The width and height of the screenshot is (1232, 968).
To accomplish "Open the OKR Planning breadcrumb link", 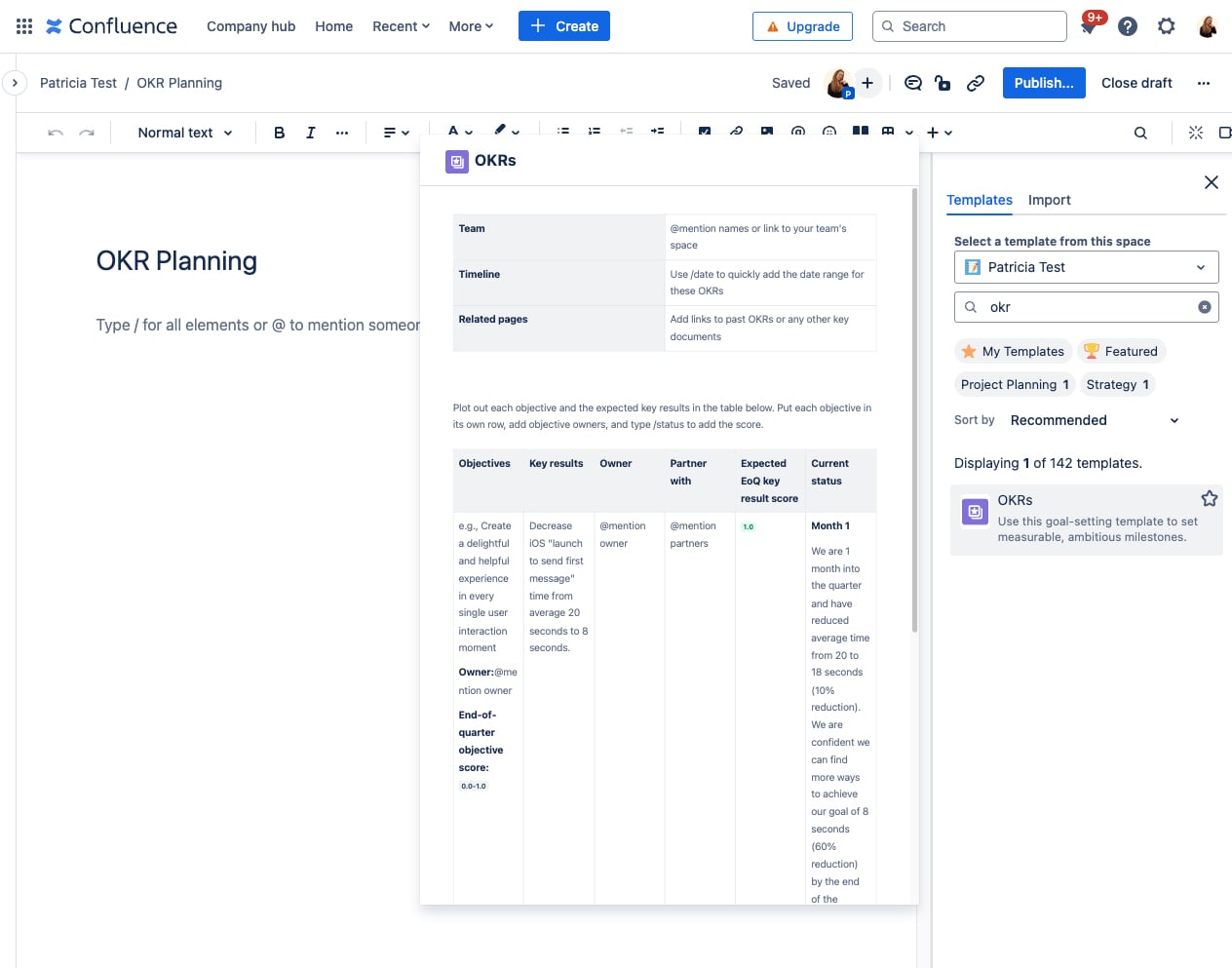I will 179,83.
